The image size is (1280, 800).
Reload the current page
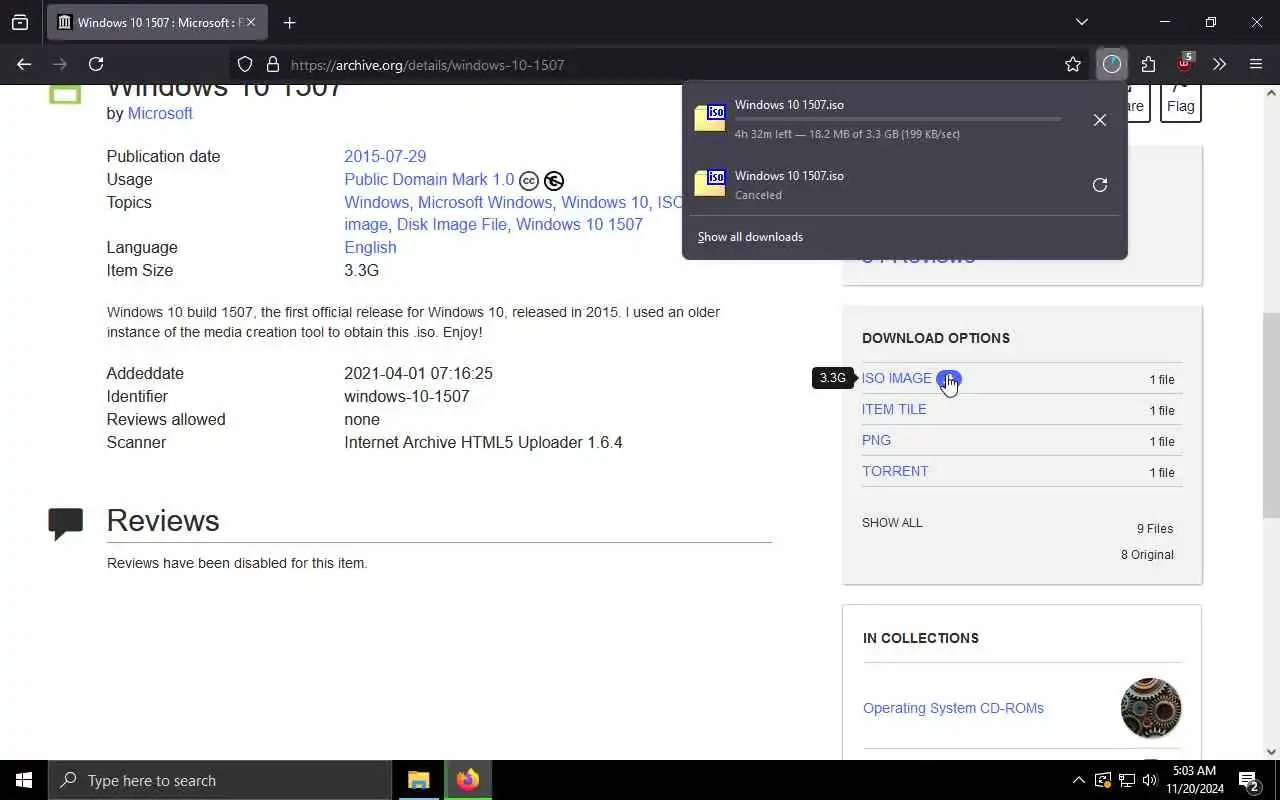96,64
